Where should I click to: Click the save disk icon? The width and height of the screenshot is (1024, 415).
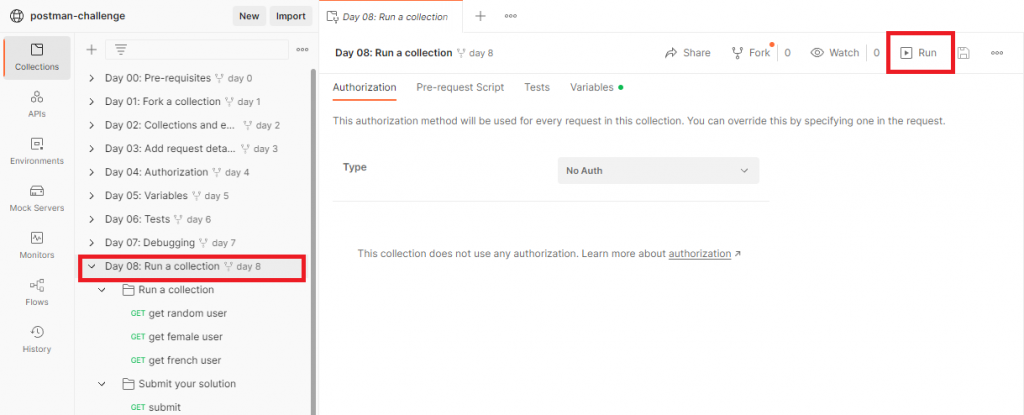coord(963,53)
